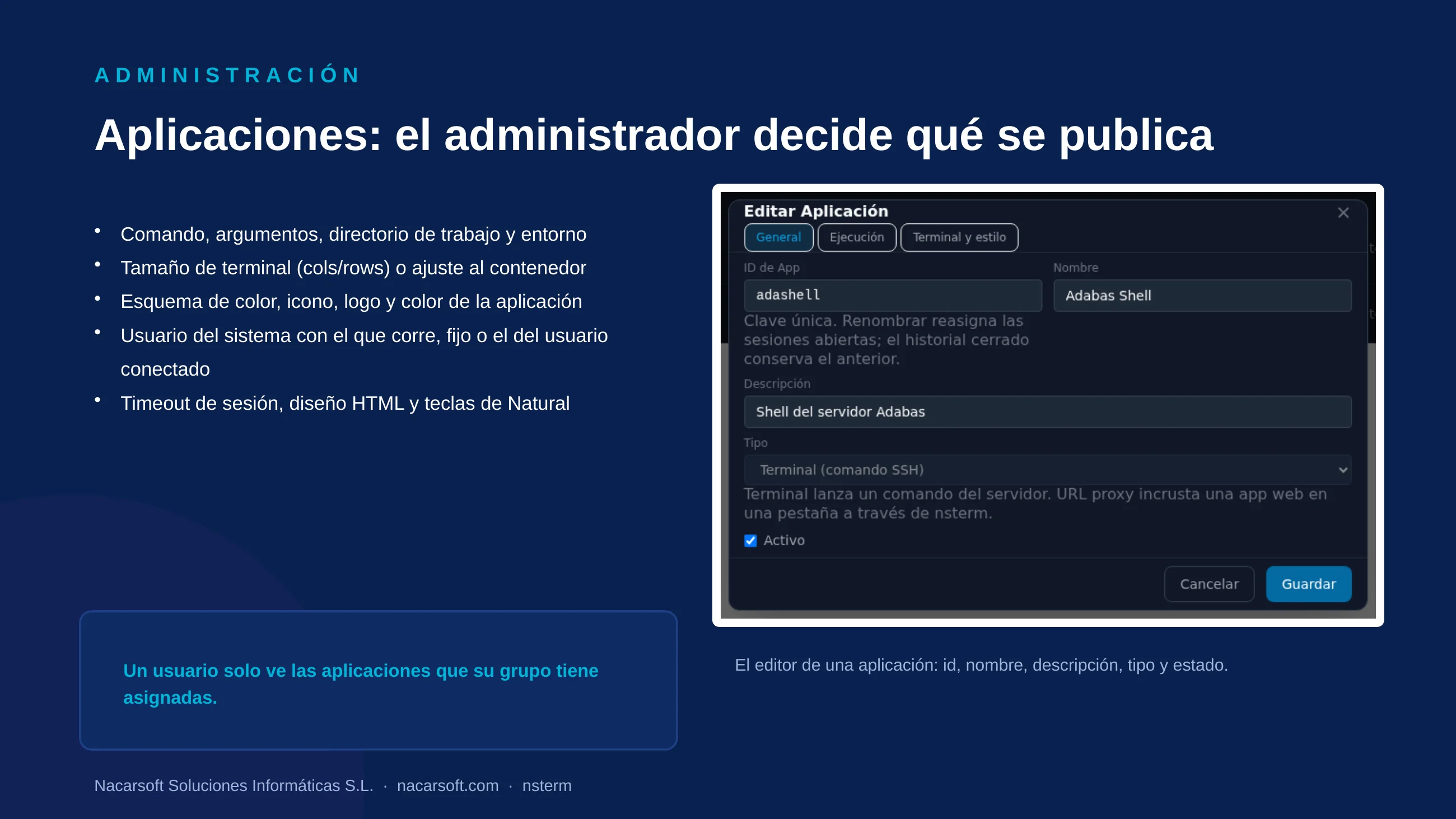
Task: Click the ADMINISTRACIÓN heading text
Action: (227, 75)
